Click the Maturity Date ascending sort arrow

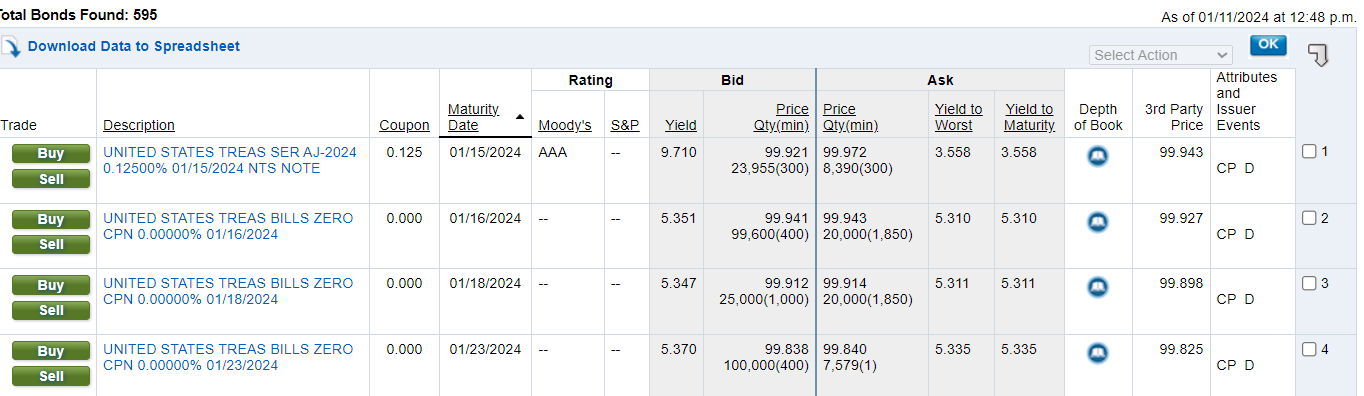519,117
